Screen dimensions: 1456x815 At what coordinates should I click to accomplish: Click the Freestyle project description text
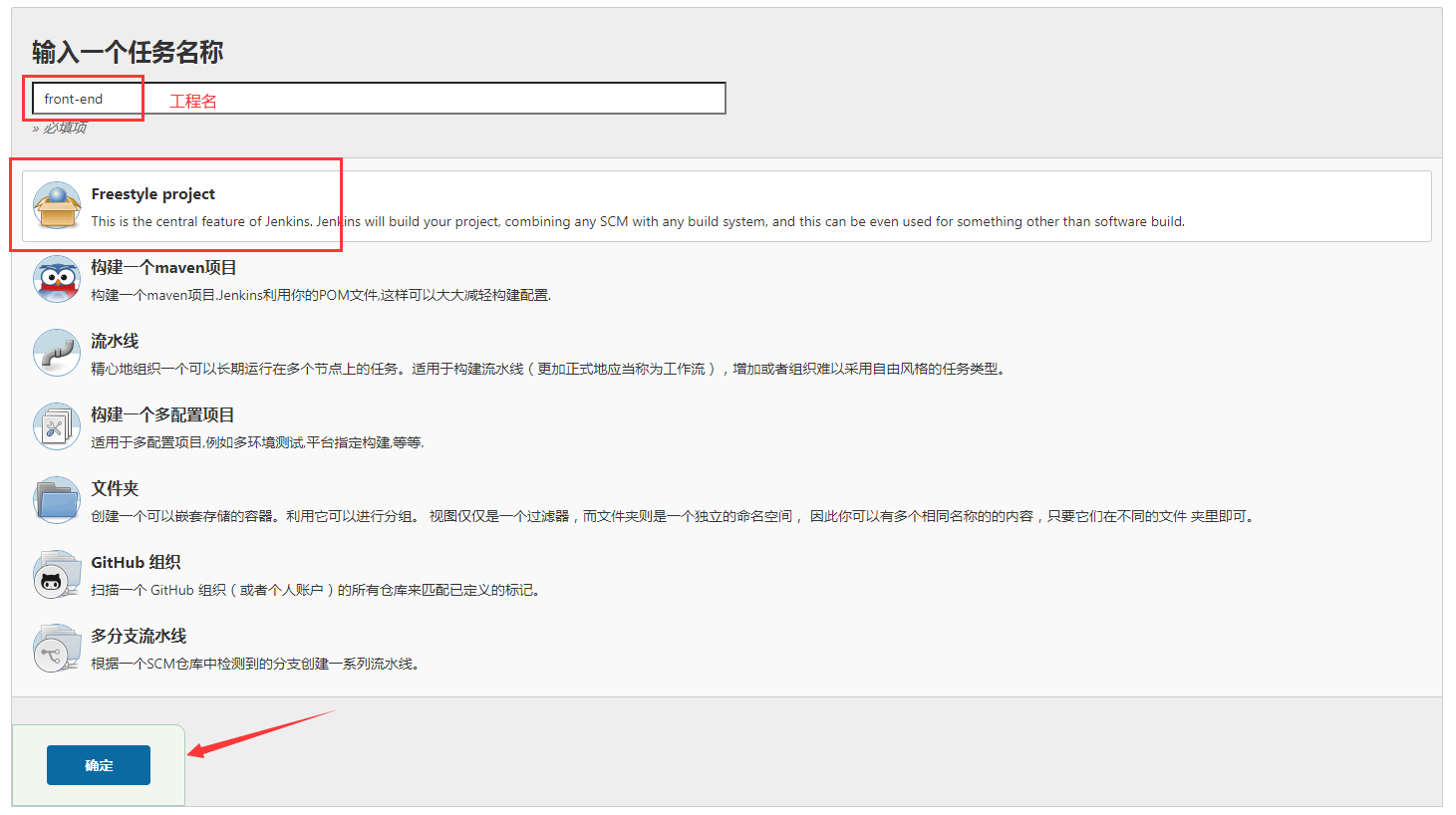click(638, 222)
